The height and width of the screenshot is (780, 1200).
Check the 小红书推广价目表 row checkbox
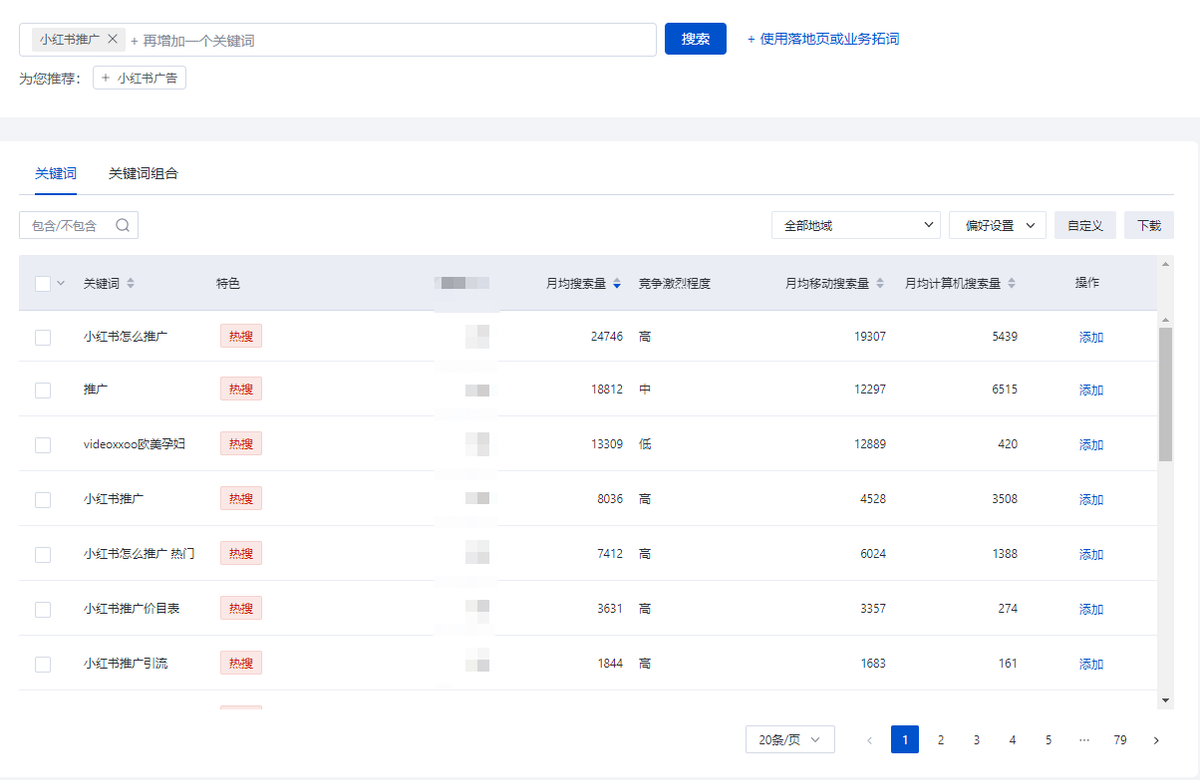pos(41,608)
